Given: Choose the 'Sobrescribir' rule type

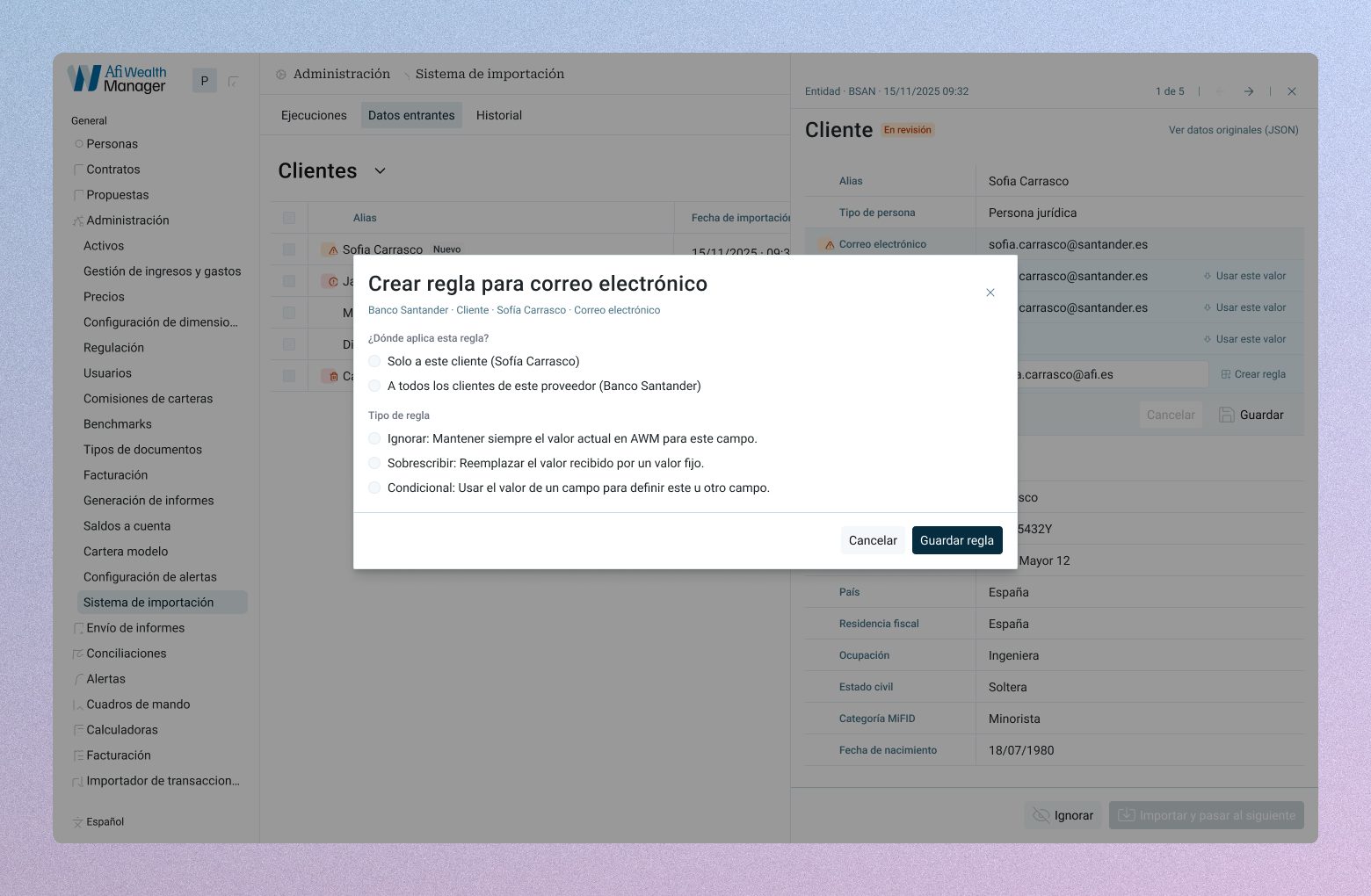Looking at the screenshot, I should 375,463.
